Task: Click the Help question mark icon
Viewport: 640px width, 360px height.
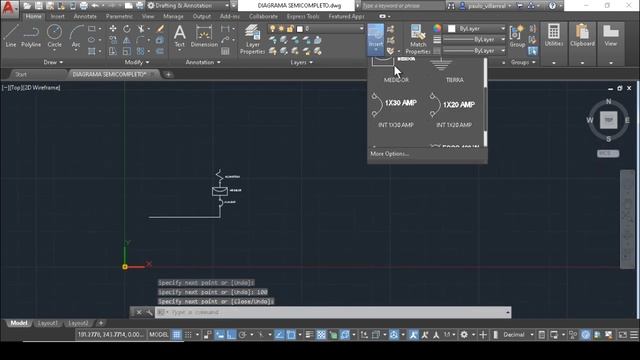Action: (x=552, y=6)
